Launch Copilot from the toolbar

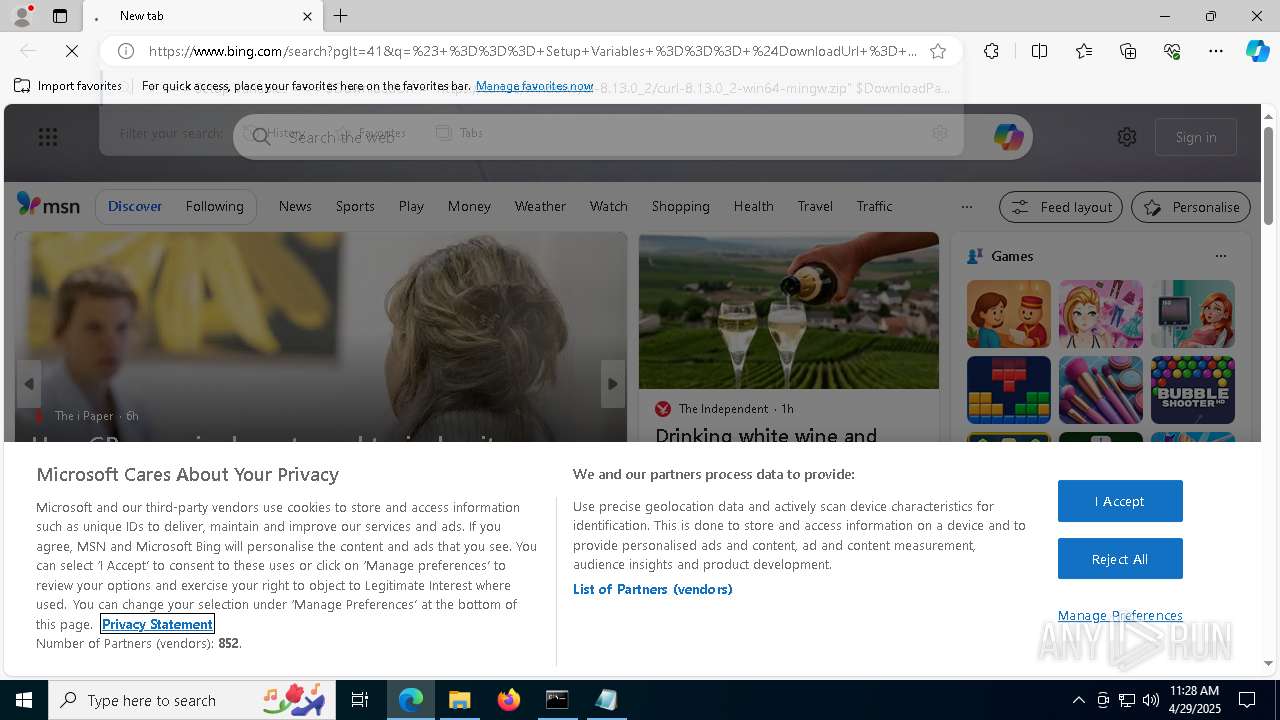pos(1257,51)
